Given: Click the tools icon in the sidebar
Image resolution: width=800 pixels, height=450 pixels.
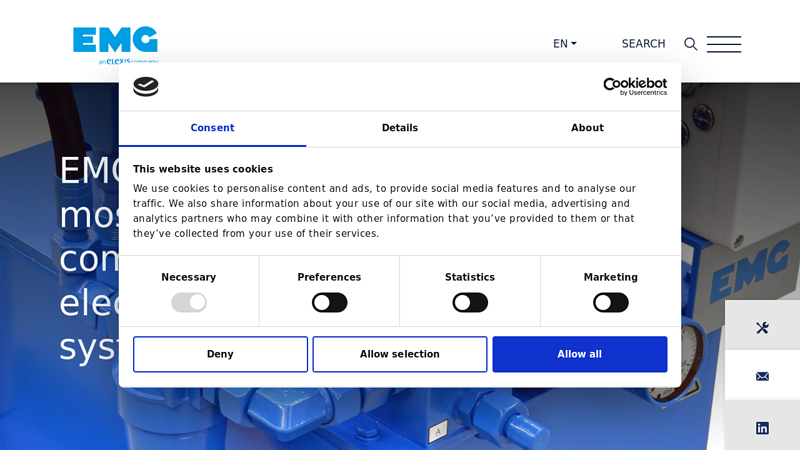Looking at the screenshot, I should (x=762, y=327).
